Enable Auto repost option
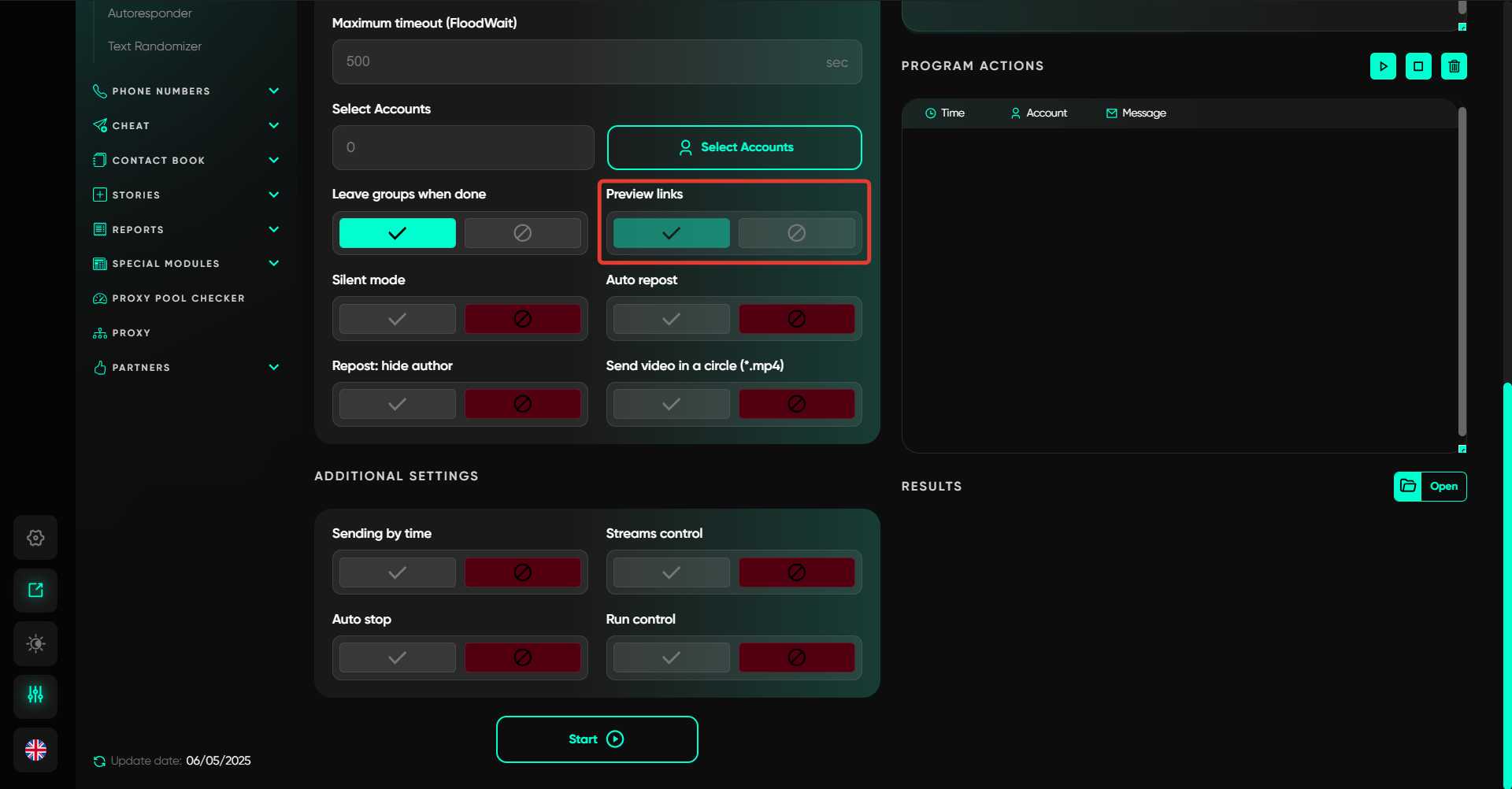This screenshot has width=1512, height=789. [671, 319]
